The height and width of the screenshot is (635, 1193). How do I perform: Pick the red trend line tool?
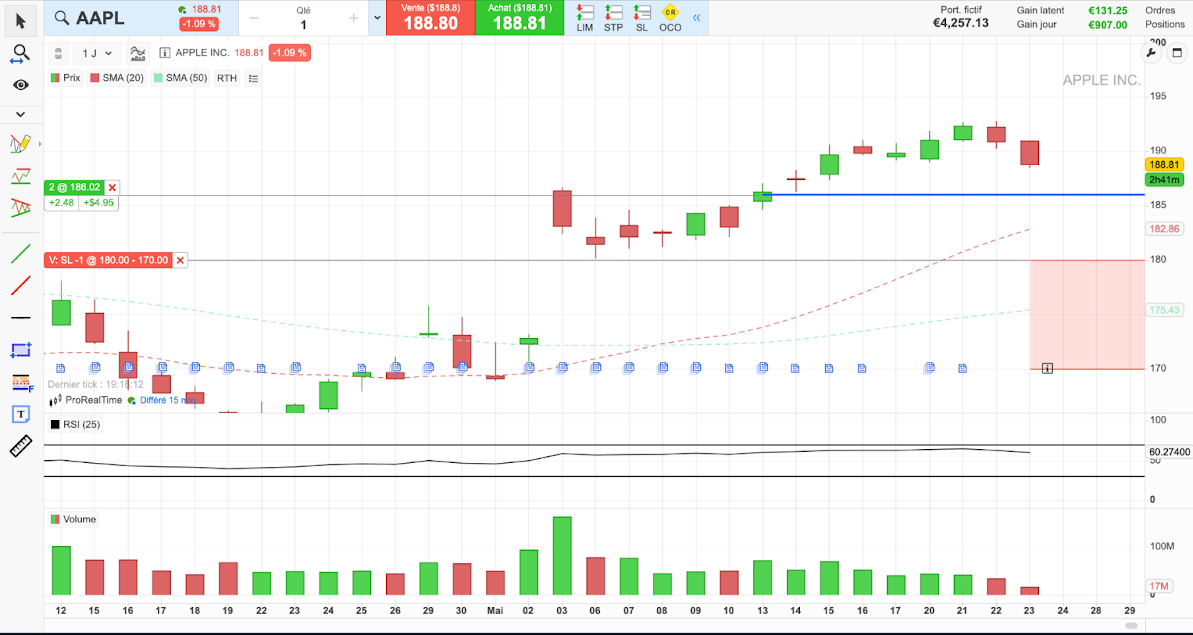21,286
